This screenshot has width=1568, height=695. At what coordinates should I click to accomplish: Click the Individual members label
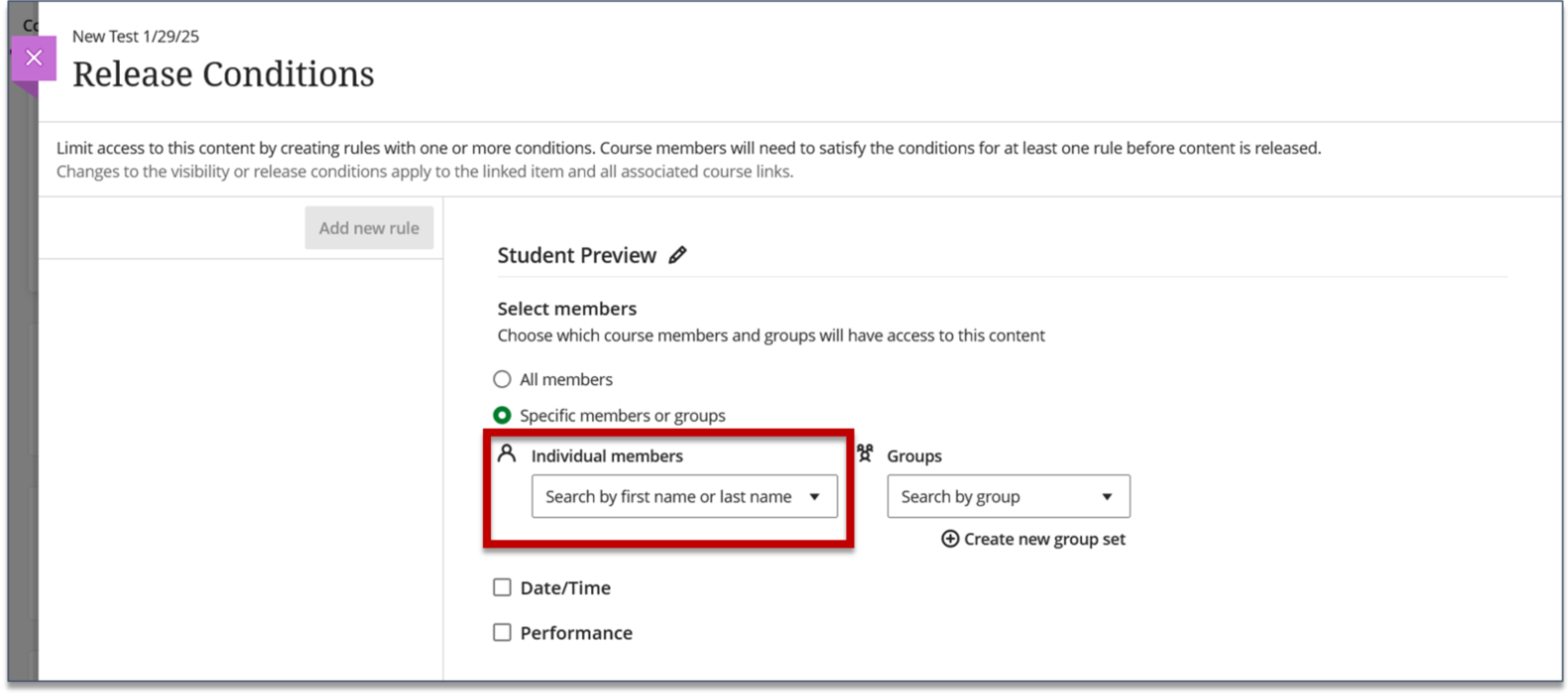(607, 456)
